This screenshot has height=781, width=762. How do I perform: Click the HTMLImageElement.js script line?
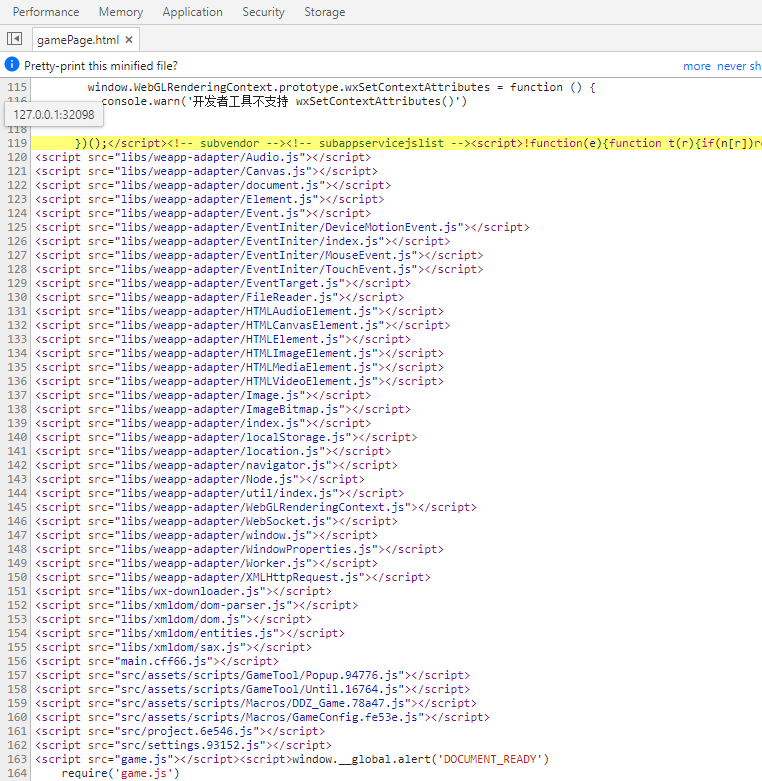(239, 353)
